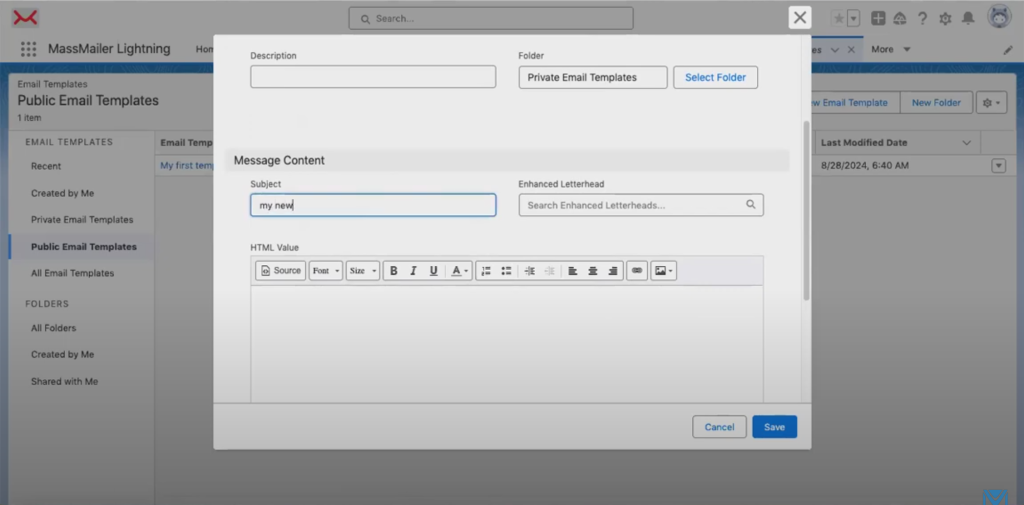Open the My first template link
1024x505 pixels.
187,165
